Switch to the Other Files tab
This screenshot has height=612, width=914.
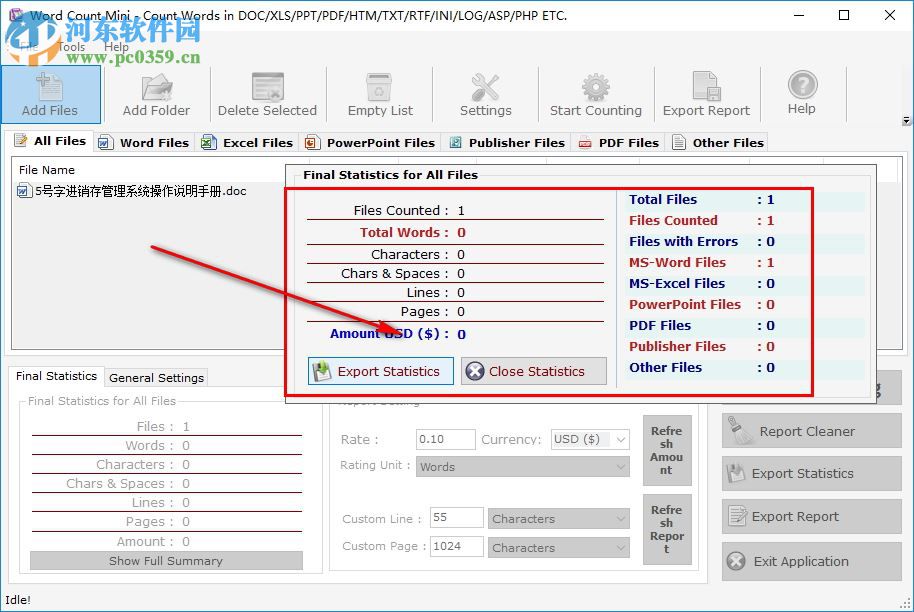pyautogui.click(x=718, y=142)
